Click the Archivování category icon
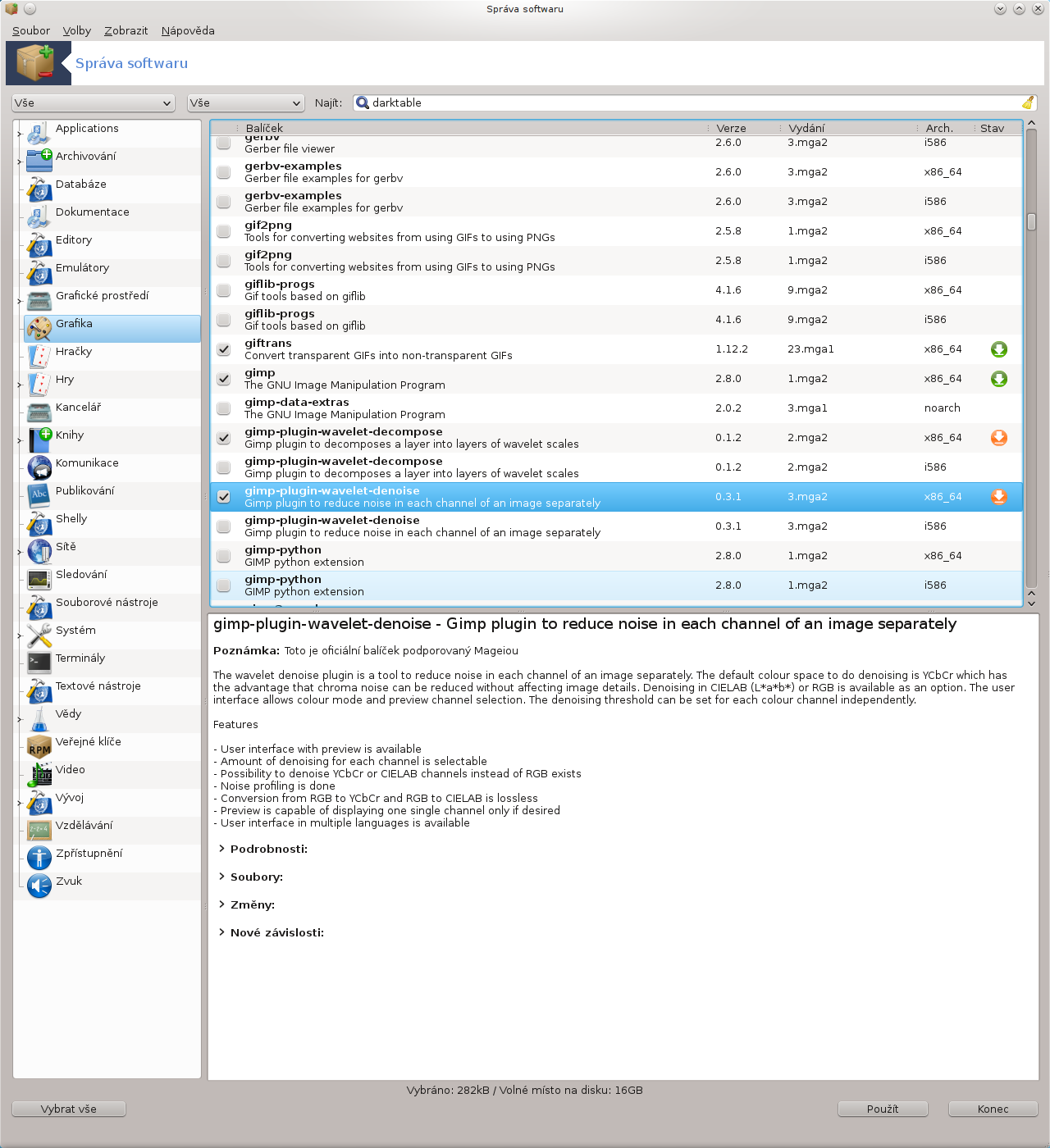Viewport: 1050px width, 1148px height. coord(39,162)
